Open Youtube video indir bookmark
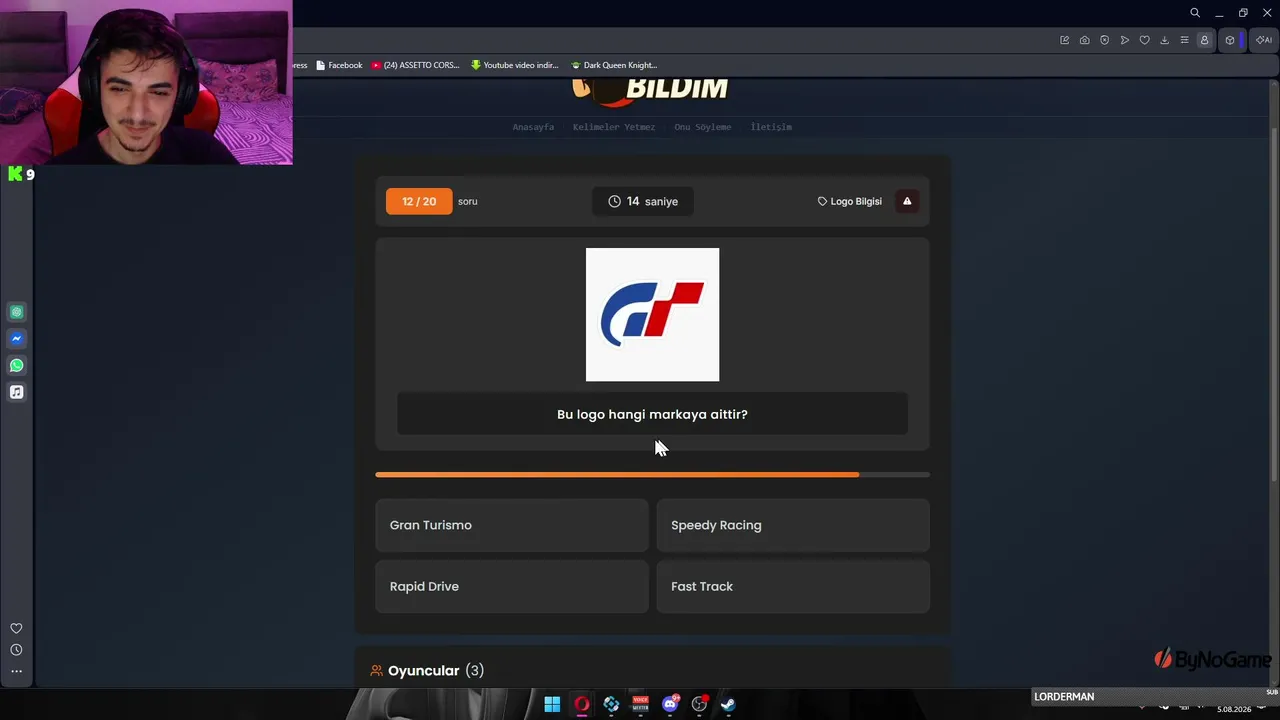Image resolution: width=1280 pixels, height=720 pixels. (x=514, y=65)
